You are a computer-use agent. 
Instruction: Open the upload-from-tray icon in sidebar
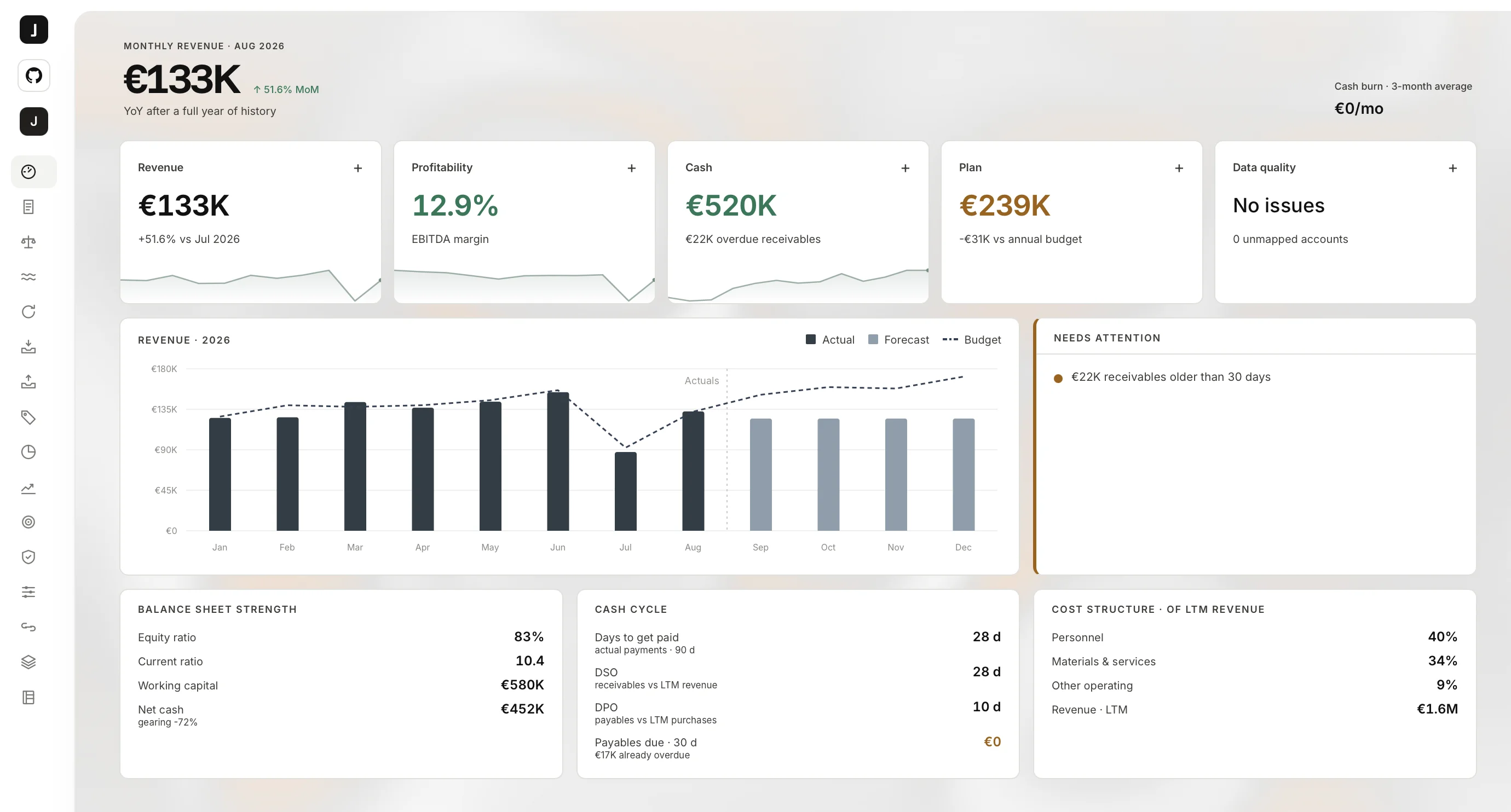(28, 382)
